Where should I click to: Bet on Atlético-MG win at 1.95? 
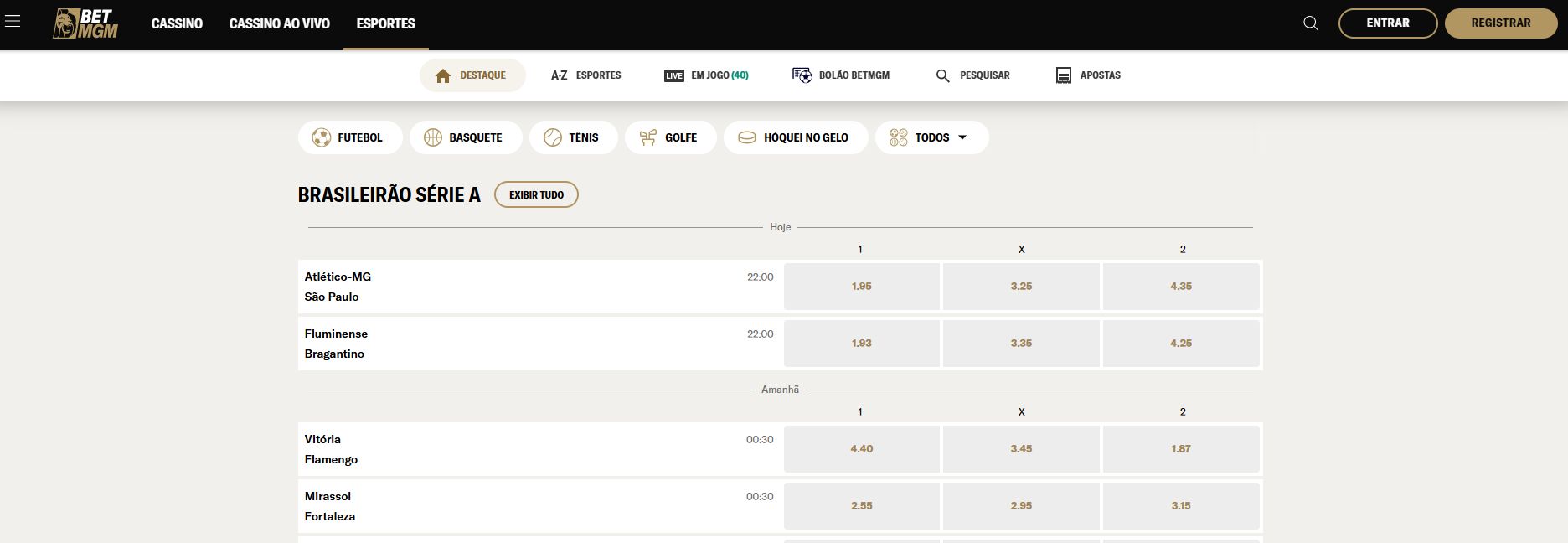click(x=862, y=287)
